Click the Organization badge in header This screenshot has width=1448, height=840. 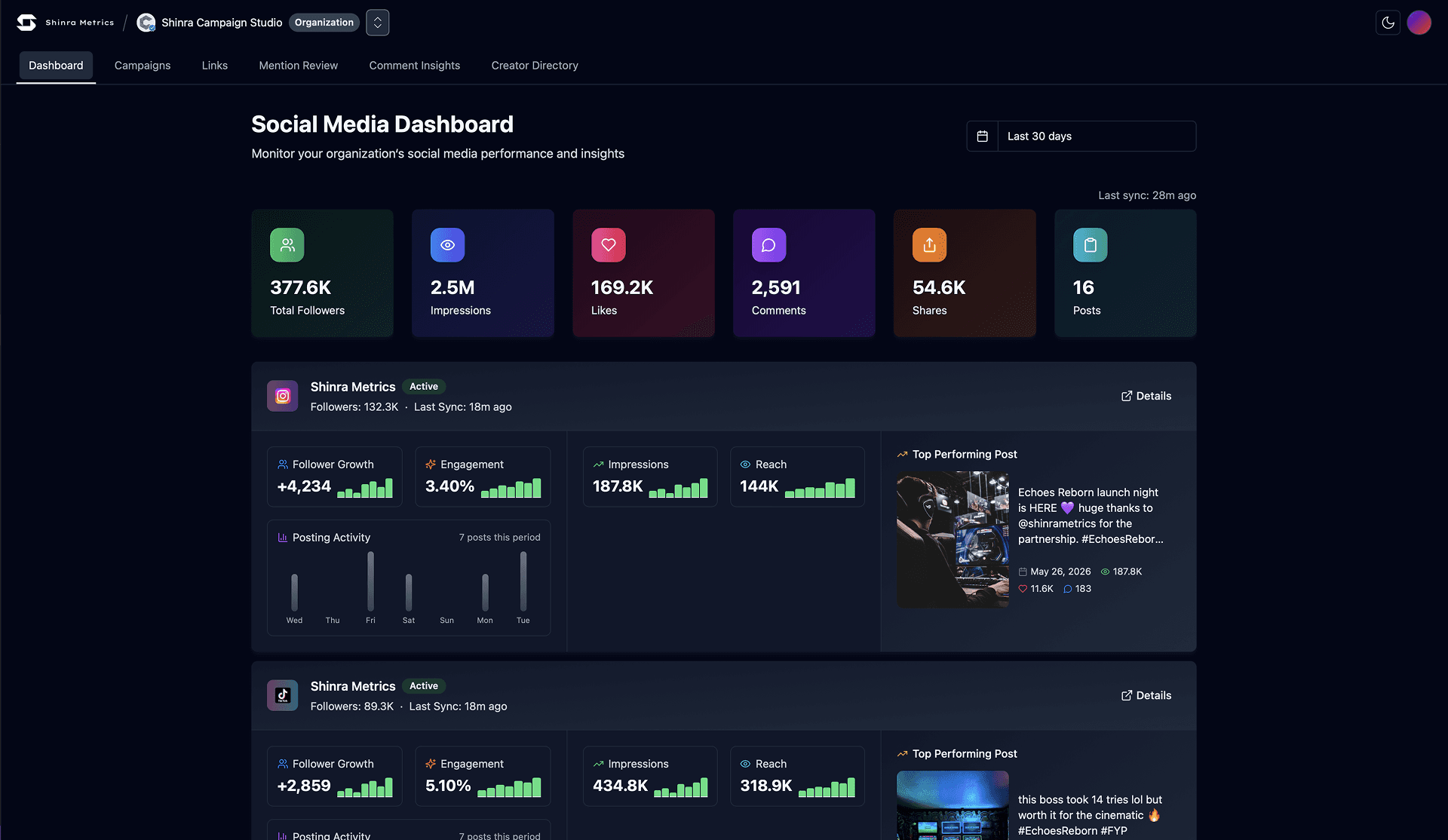pos(324,23)
